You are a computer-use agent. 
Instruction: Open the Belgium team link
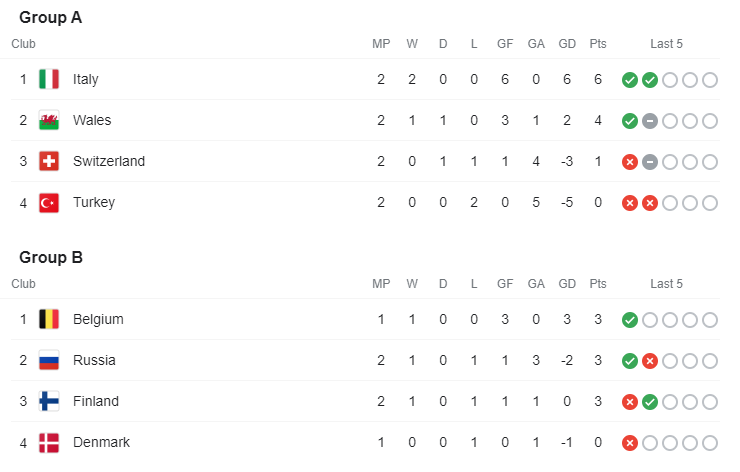point(98,319)
